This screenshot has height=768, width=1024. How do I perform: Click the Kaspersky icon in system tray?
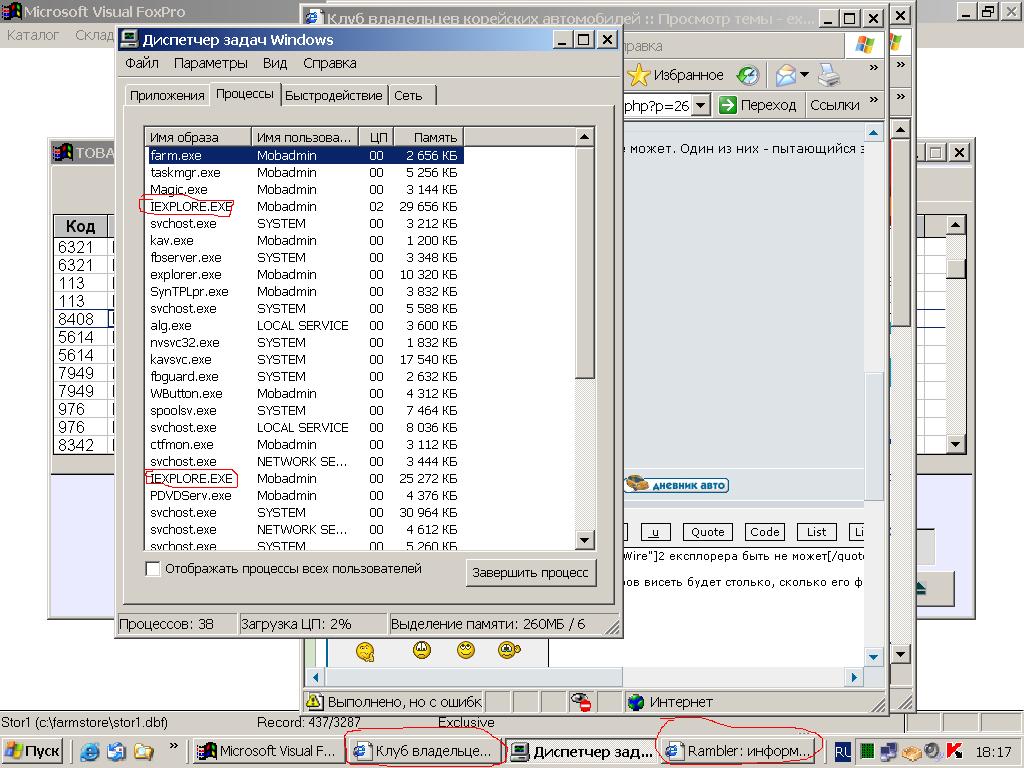pyautogui.click(x=954, y=751)
